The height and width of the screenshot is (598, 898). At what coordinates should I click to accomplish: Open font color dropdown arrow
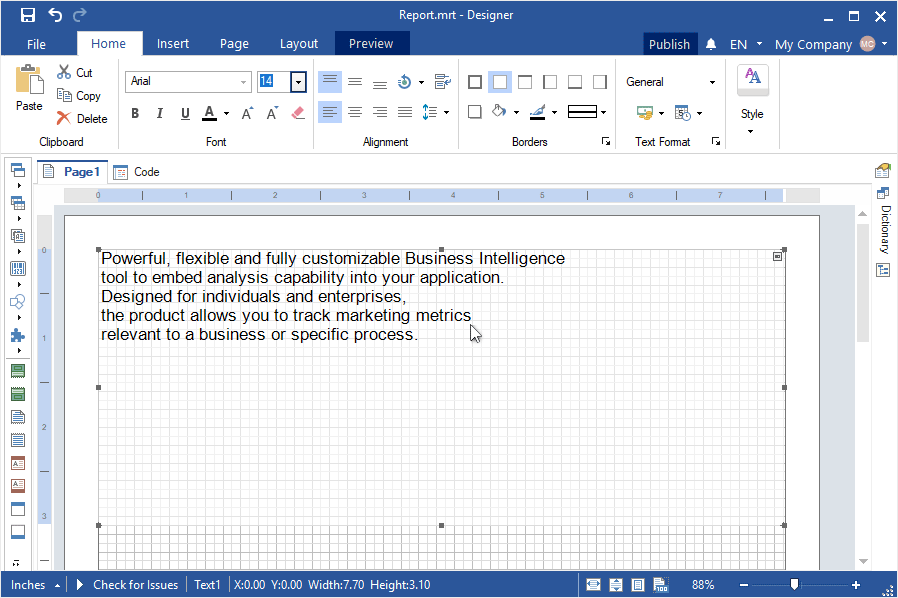point(226,113)
